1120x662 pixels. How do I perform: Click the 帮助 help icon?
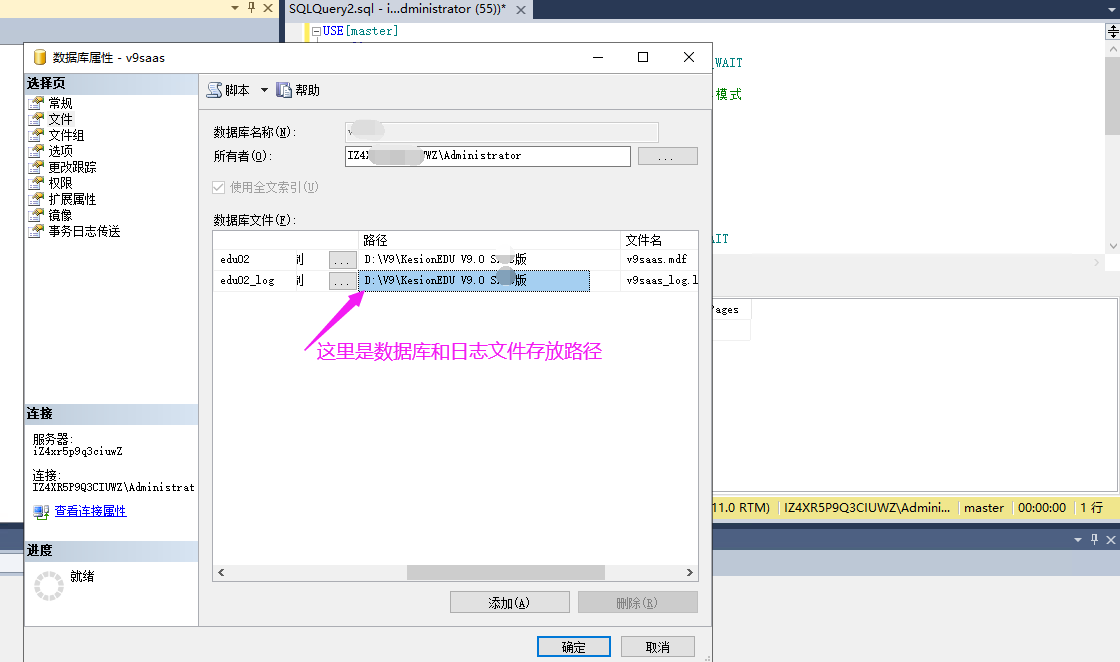tap(284, 90)
